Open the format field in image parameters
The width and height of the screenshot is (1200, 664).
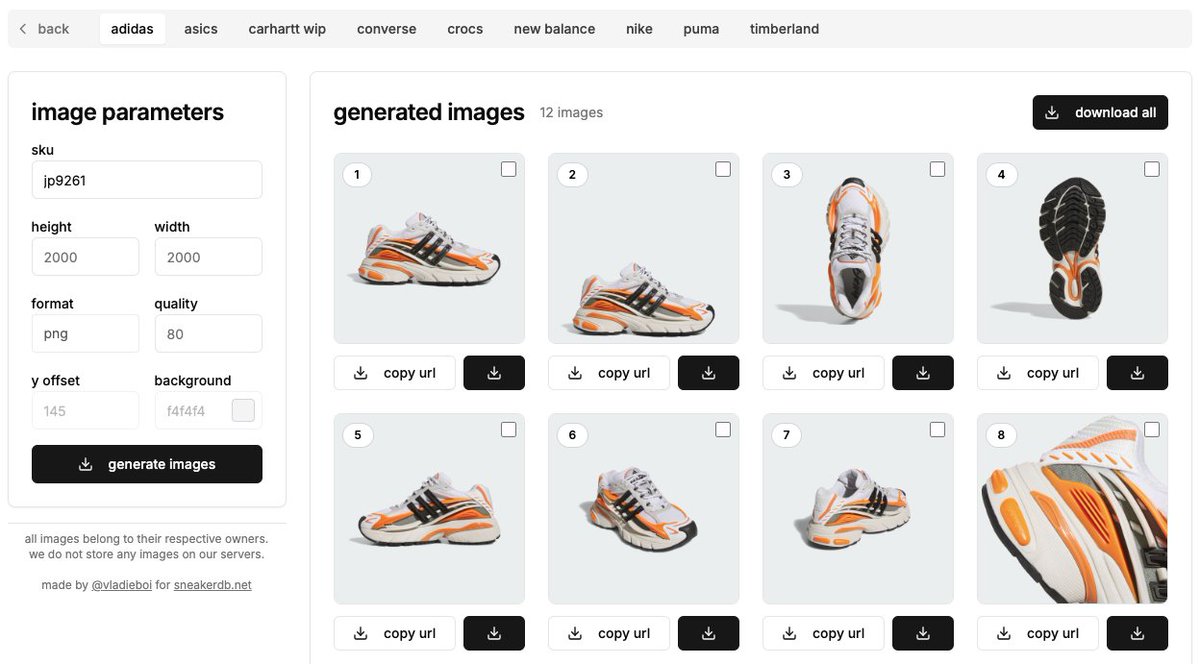[85, 333]
